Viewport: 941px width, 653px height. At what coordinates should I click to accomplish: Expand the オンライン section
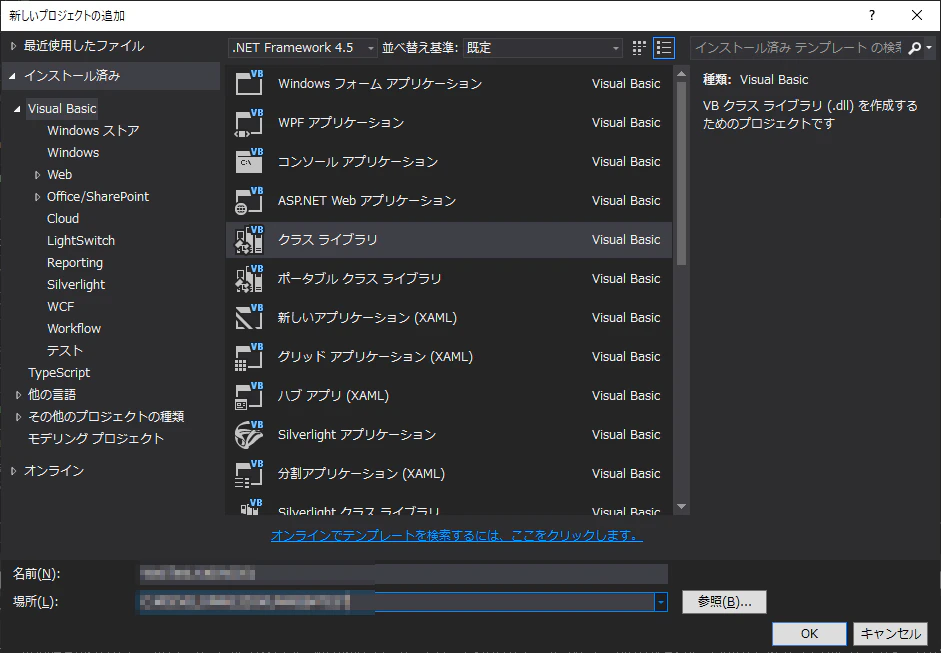tap(13, 471)
